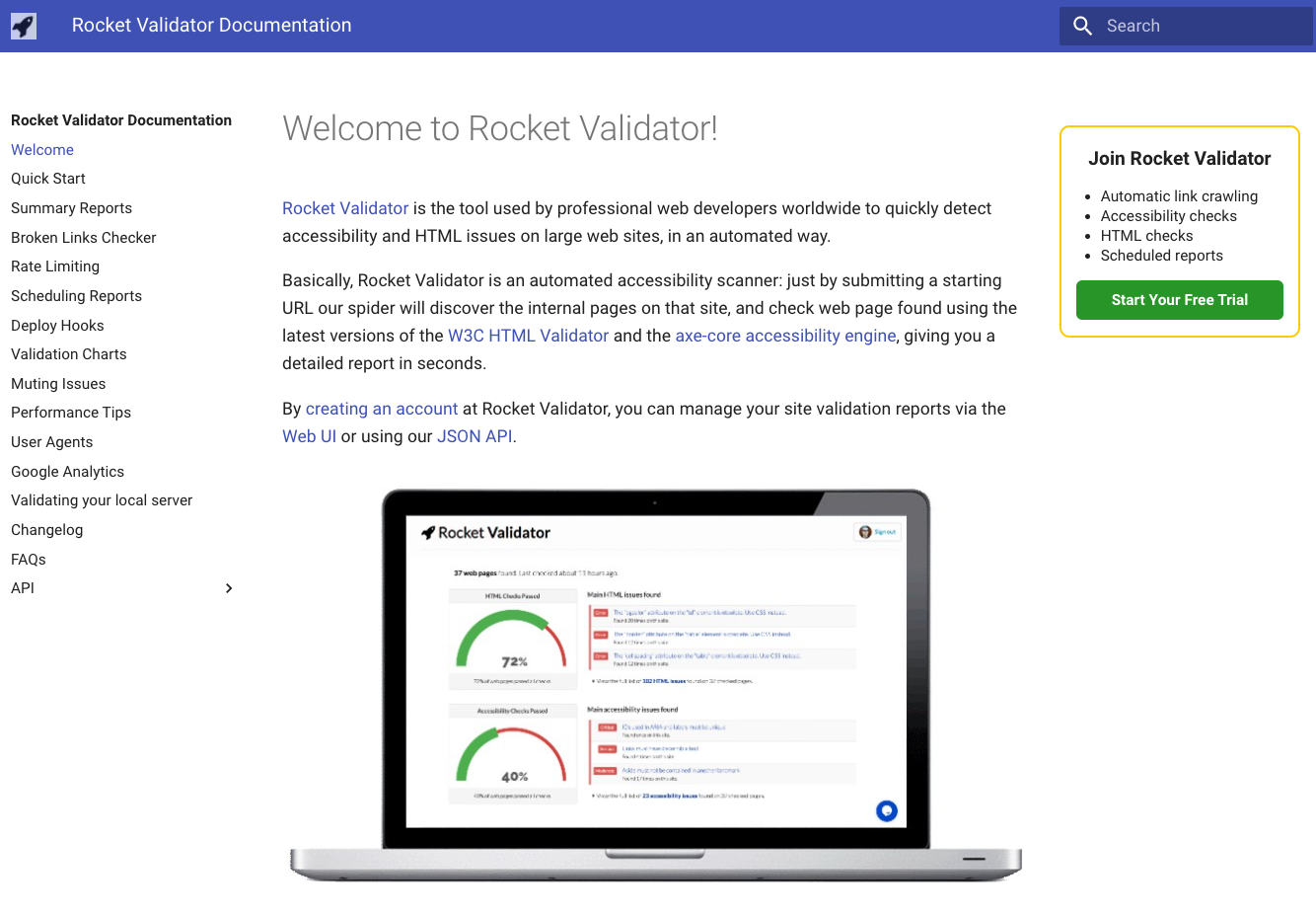Open Validating your local server page
This screenshot has width=1316, height=914.
pyautogui.click(x=102, y=500)
